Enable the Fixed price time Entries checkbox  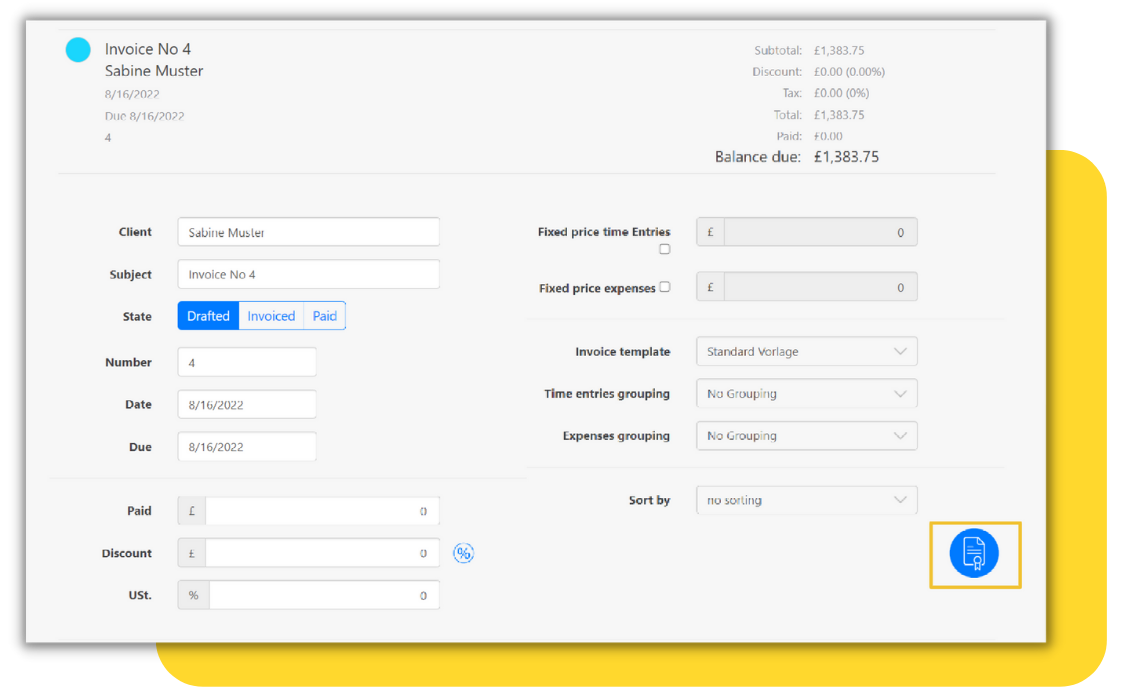(x=664, y=248)
